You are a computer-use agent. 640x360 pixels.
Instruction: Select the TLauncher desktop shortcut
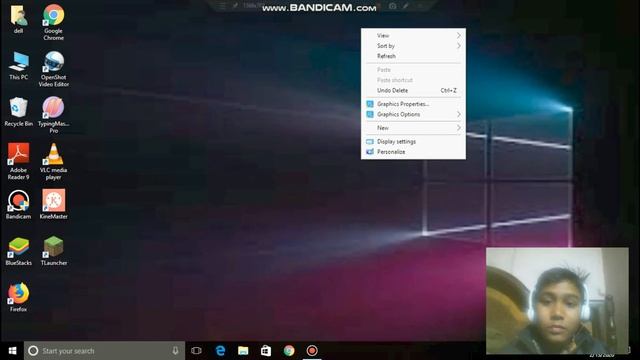pos(53,251)
